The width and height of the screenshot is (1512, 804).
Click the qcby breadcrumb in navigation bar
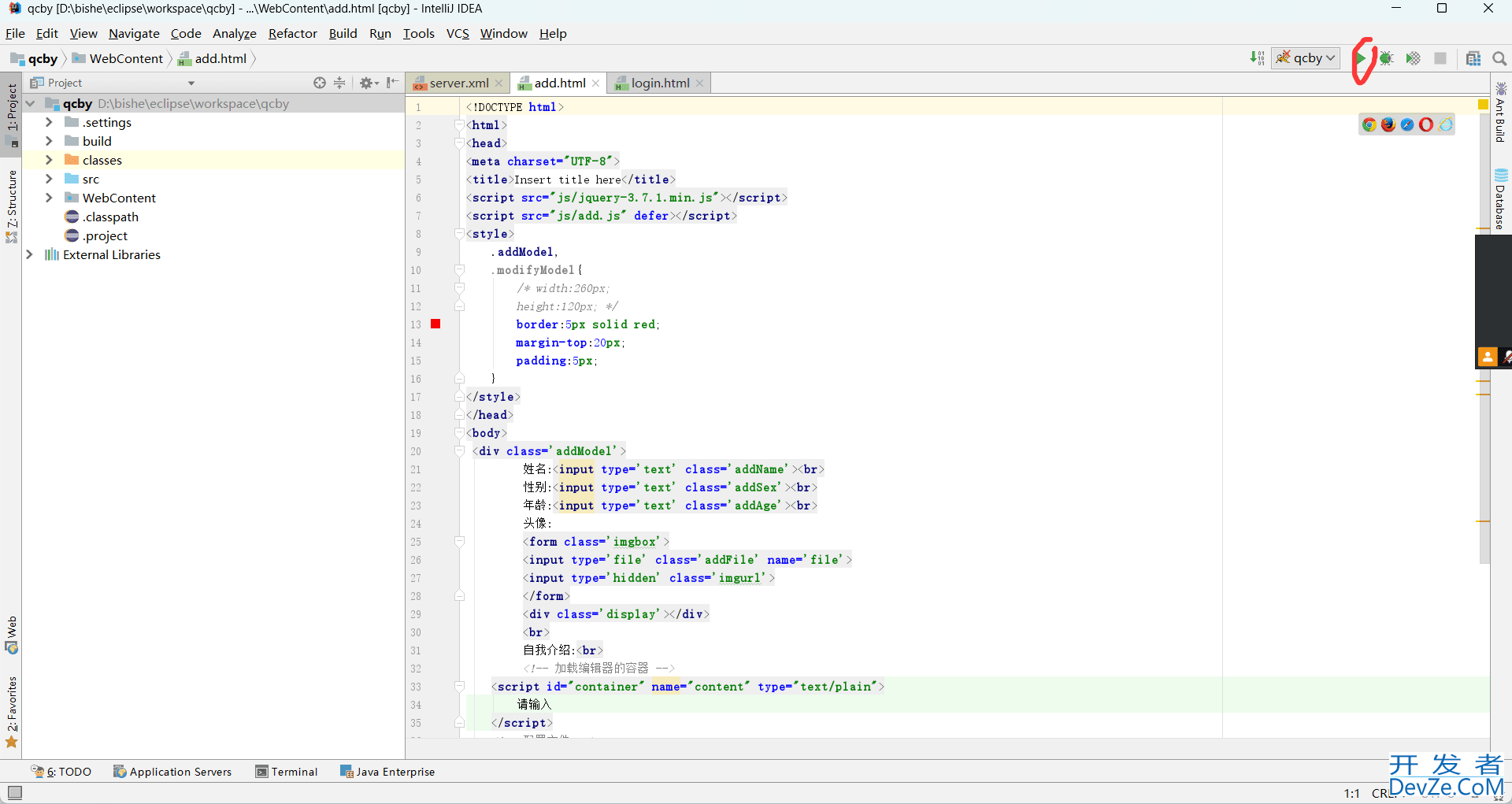pos(35,58)
